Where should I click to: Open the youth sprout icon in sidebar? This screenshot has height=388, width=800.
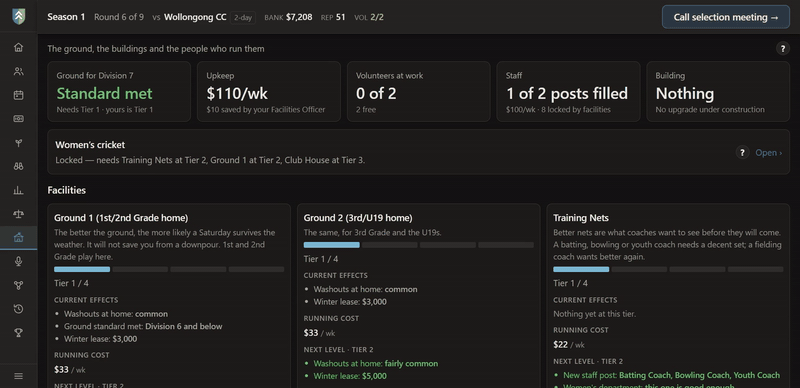tap(18, 143)
